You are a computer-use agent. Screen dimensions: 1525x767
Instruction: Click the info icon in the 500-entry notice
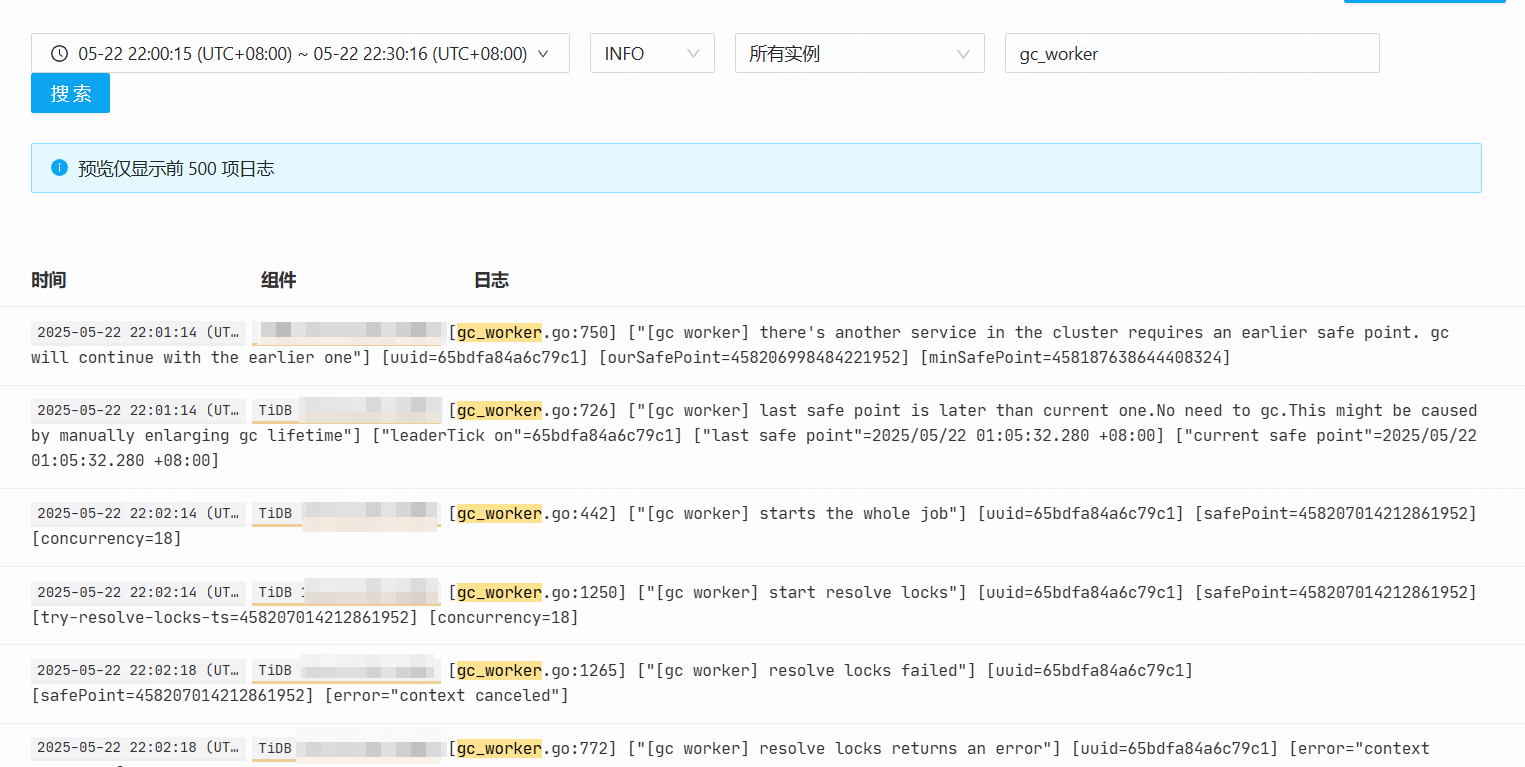(58, 168)
